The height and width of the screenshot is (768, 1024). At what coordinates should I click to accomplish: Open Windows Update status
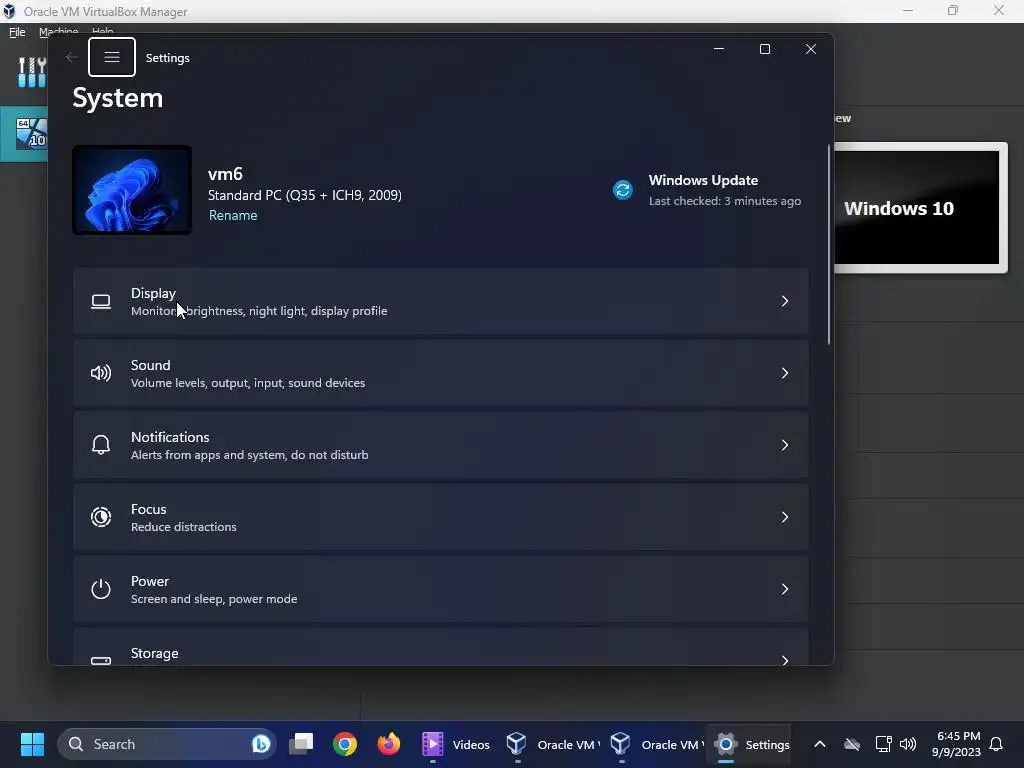pyautogui.click(x=709, y=190)
